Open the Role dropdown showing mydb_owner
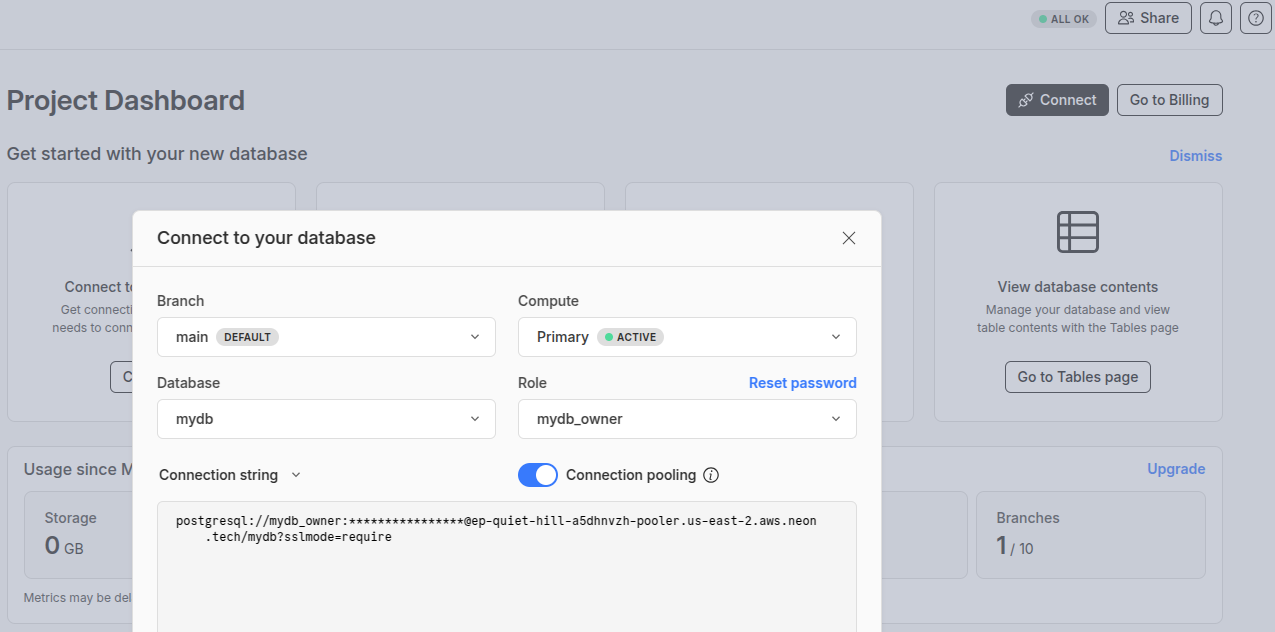1275x632 pixels. 687,419
